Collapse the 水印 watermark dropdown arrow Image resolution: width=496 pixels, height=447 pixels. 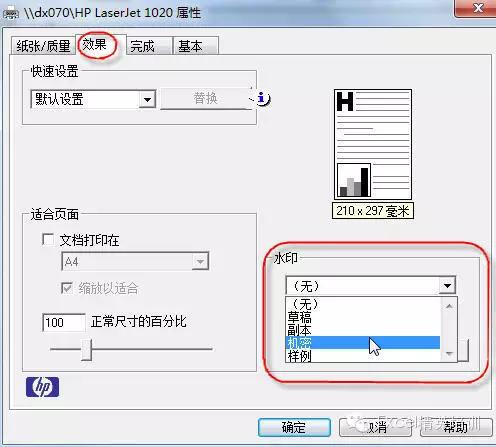tap(447, 285)
